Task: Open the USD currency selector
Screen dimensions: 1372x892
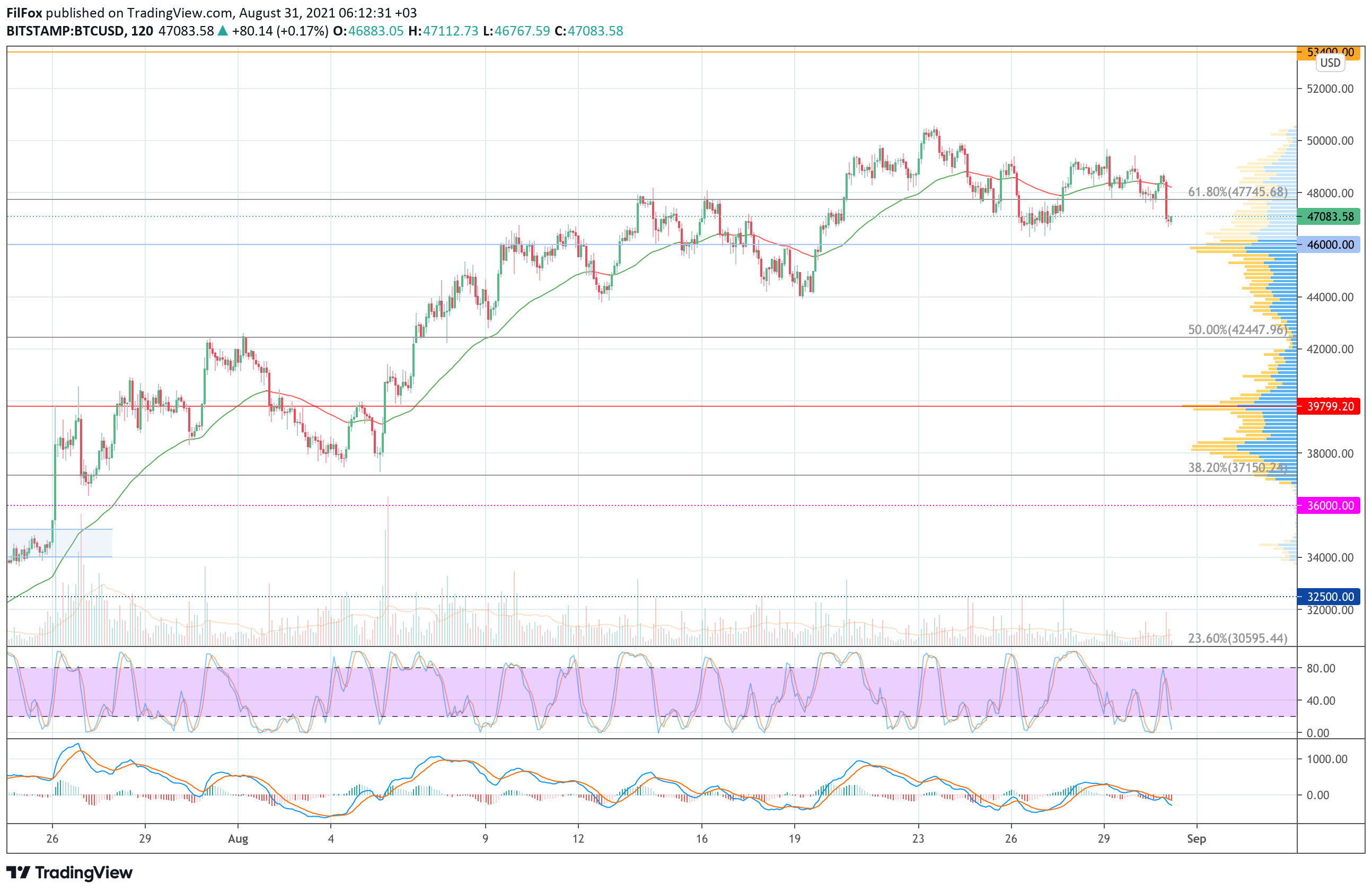Action: [x=1330, y=63]
